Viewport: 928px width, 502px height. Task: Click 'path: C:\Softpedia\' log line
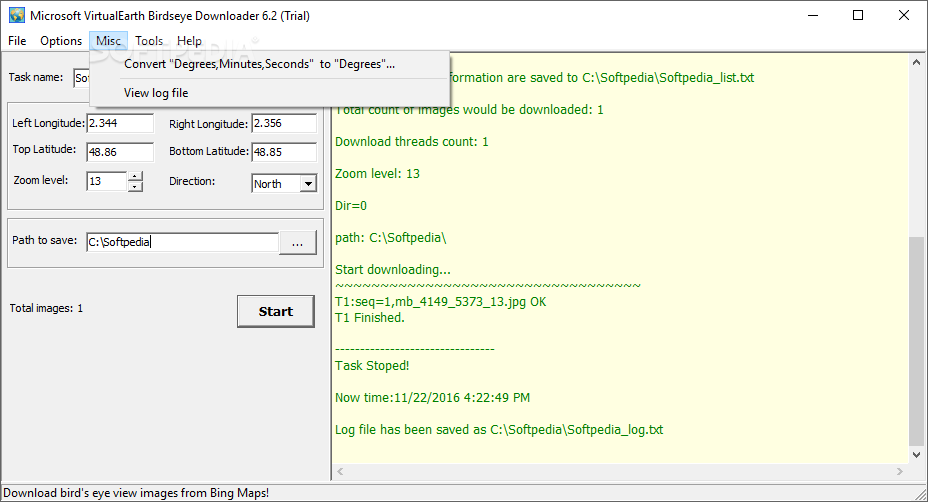[x=391, y=238]
